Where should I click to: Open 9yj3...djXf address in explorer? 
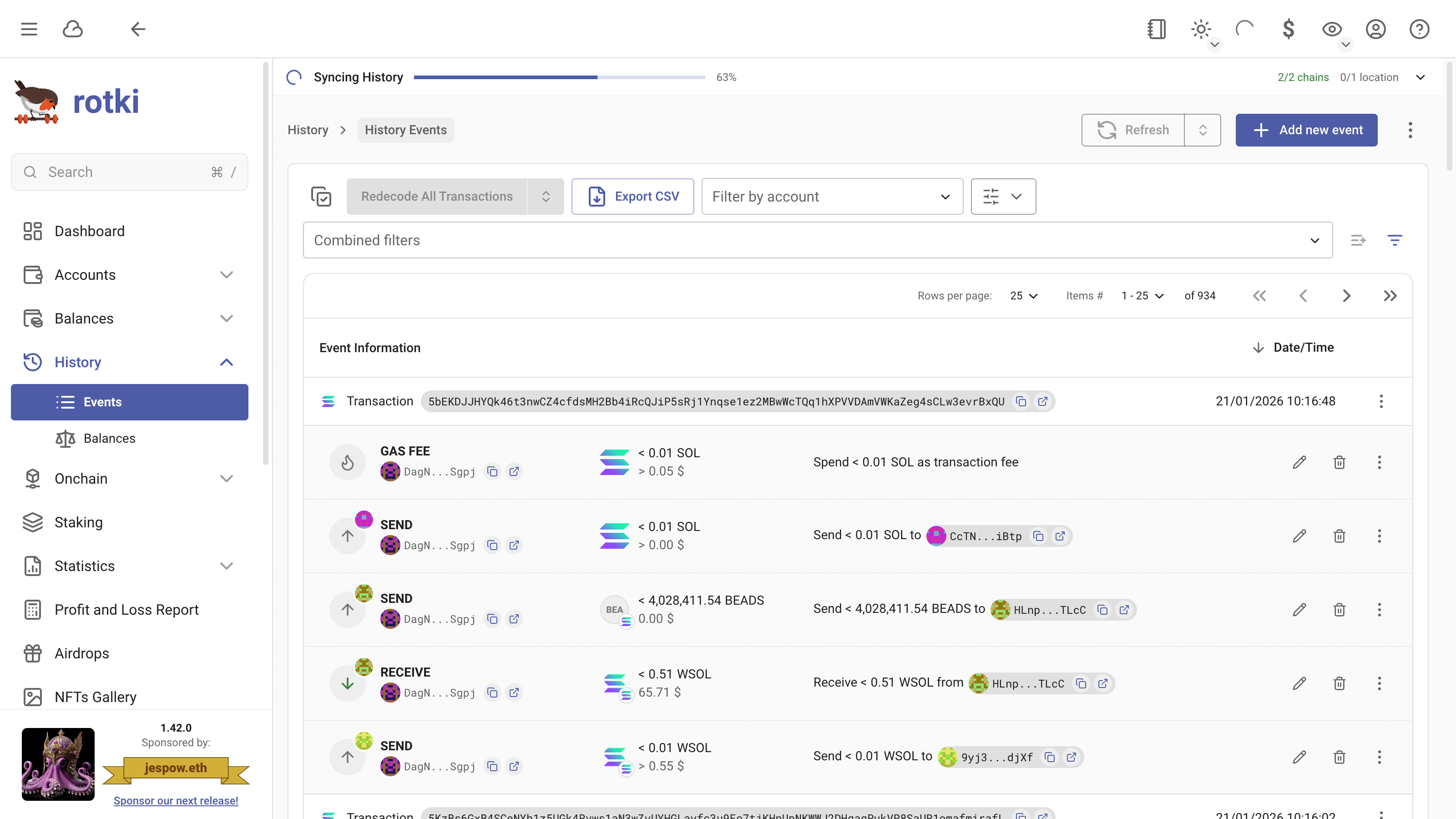tap(1071, 757)
